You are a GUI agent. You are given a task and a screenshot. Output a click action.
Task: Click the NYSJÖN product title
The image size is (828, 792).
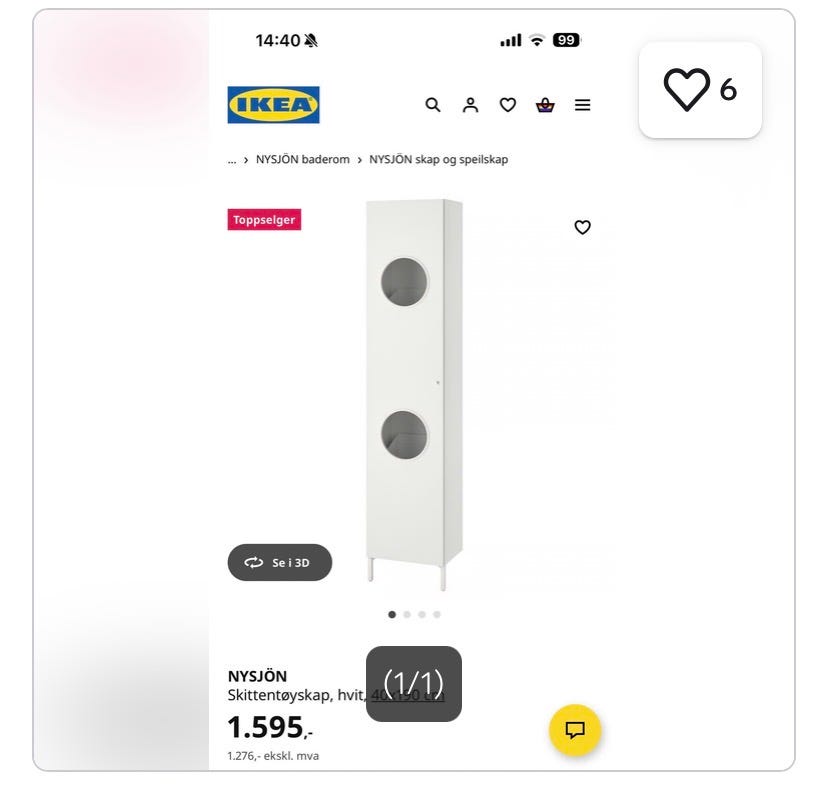(x=257, y=676)
